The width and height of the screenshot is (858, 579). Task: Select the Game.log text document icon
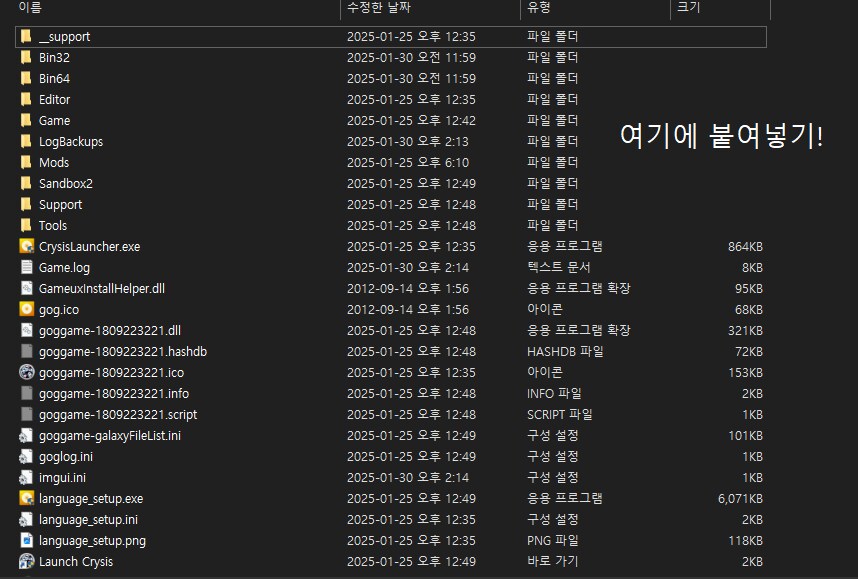click(x=26, y=267)
